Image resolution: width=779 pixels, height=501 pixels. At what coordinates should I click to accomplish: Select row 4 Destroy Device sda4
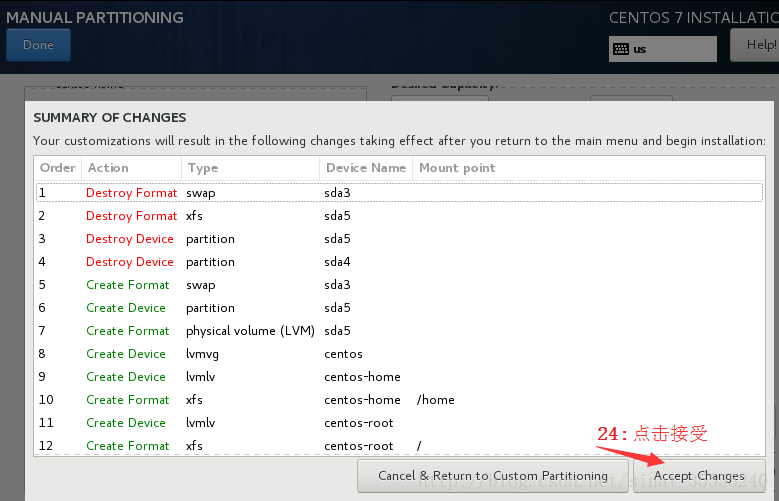tap(399, 262)
